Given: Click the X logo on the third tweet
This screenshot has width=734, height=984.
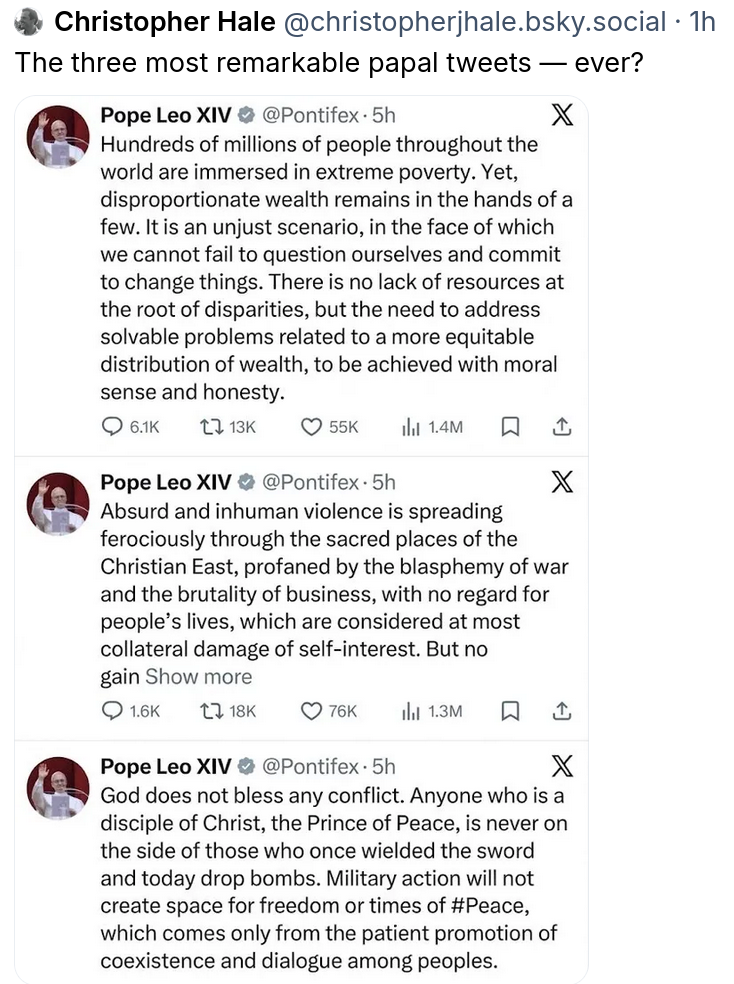Looking at the screenshot, I should click(x=563, y=767).
